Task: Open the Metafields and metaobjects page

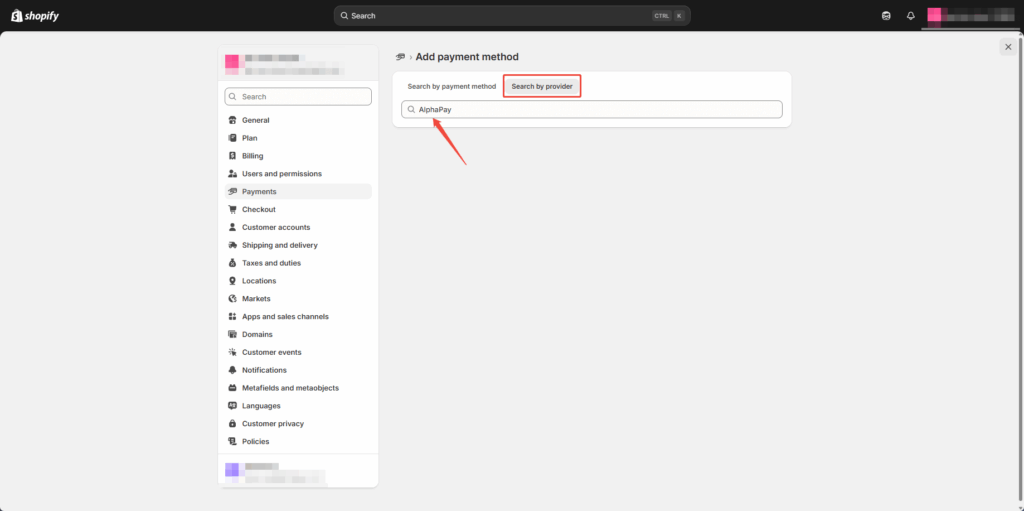Action: pyautogui.click(x=290, y=388)
